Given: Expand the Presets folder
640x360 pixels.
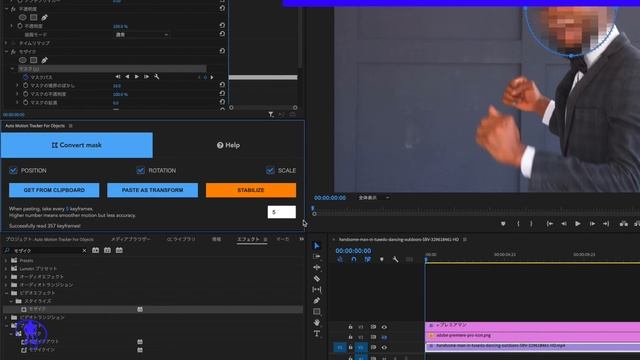Looking at the screenshot, I should pos(6,260).
